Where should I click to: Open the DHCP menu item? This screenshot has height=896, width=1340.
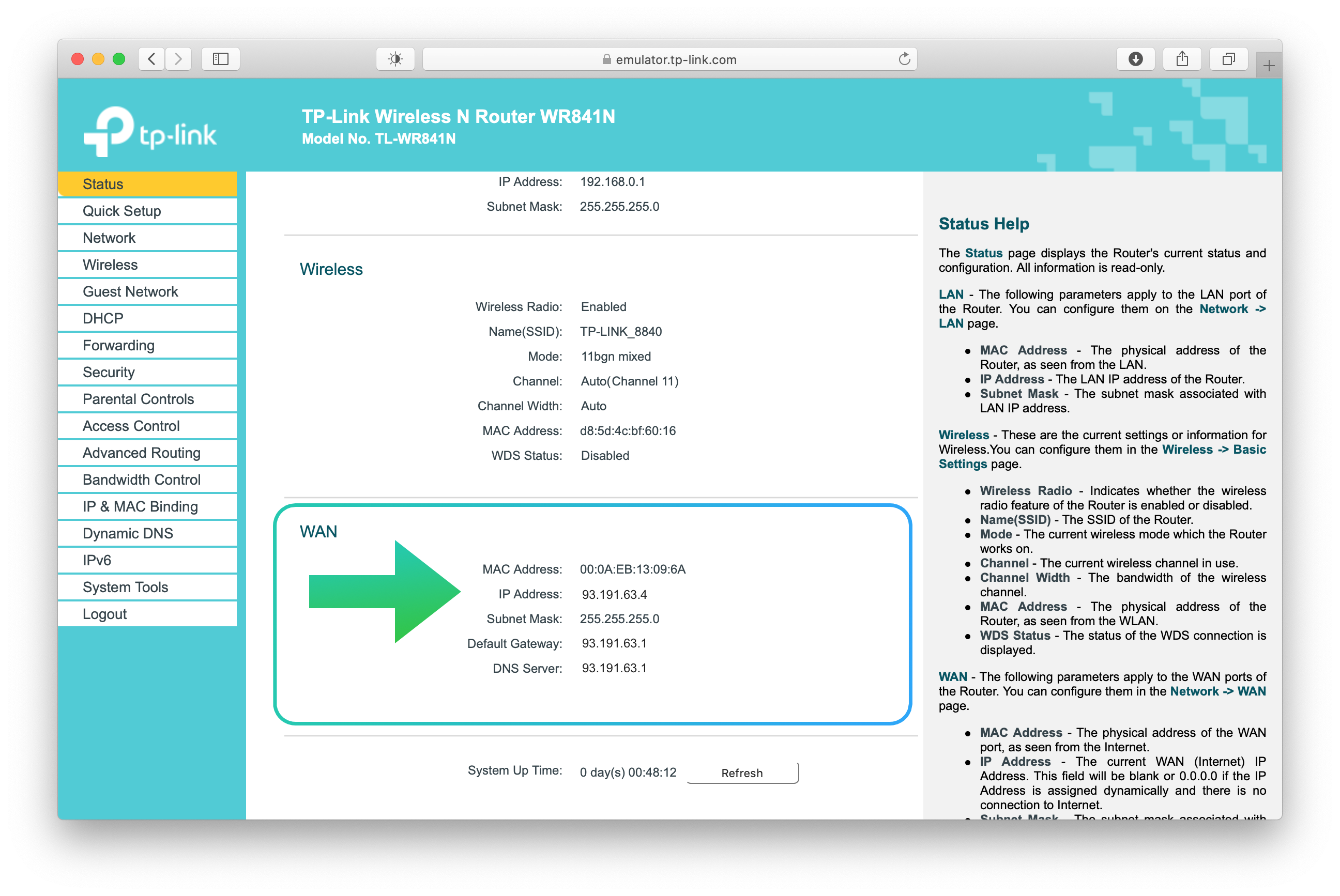click(x=147, y=318)
